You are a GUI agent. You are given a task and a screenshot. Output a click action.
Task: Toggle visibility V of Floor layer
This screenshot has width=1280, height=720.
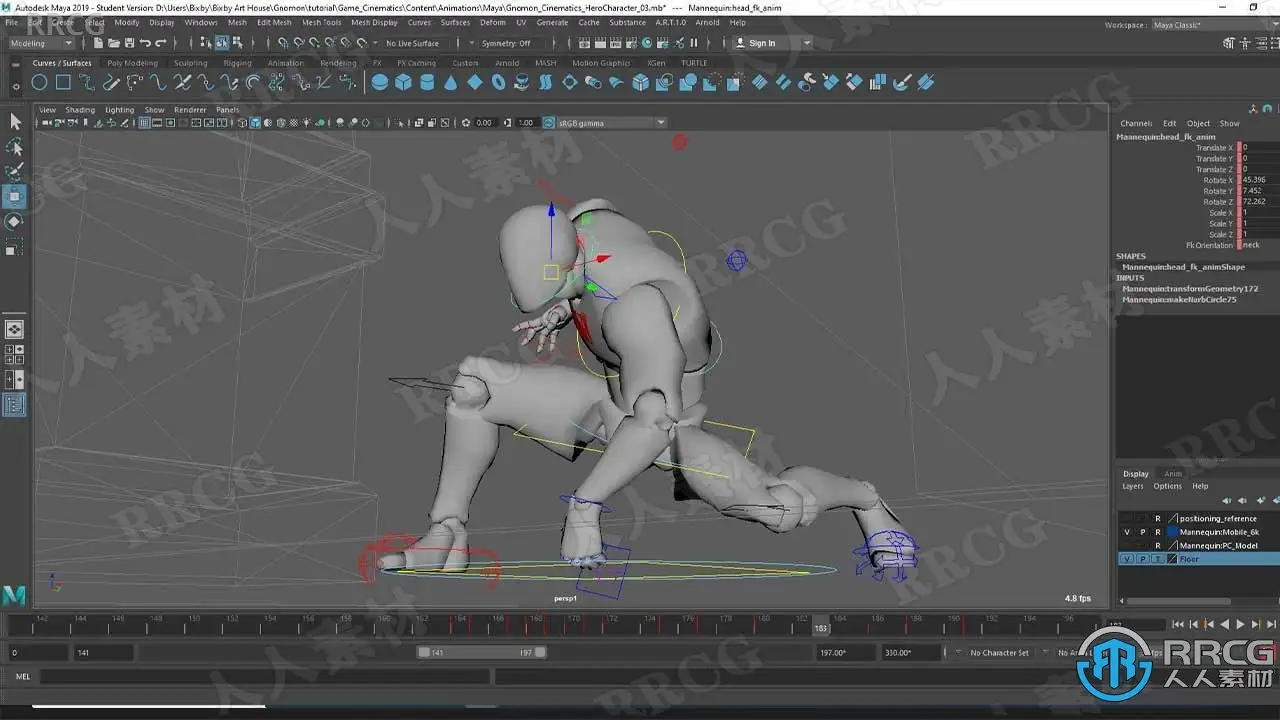click(1127, 559)
